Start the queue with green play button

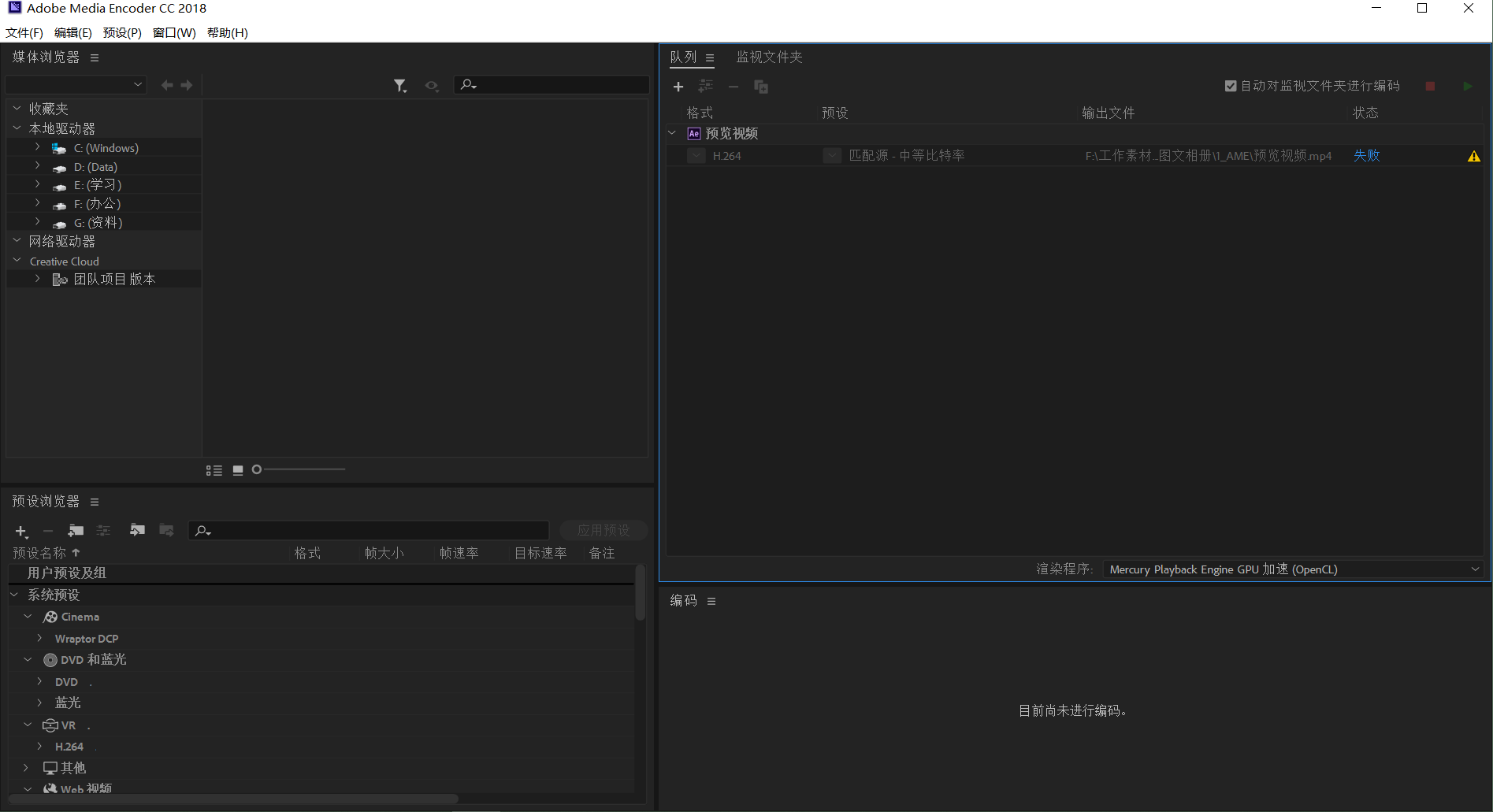click(1468, 86)
